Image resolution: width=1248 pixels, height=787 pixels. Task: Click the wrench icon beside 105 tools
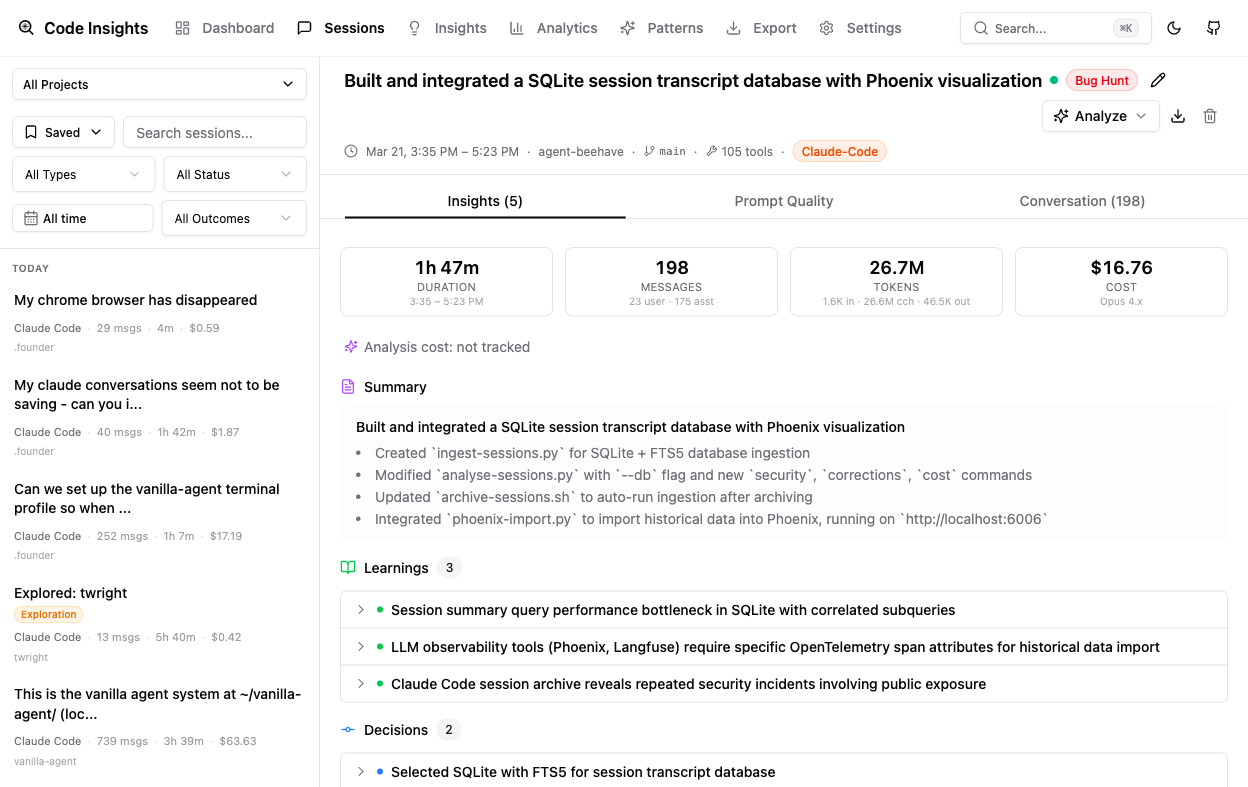pyautogui.click(x=711, y=152)
